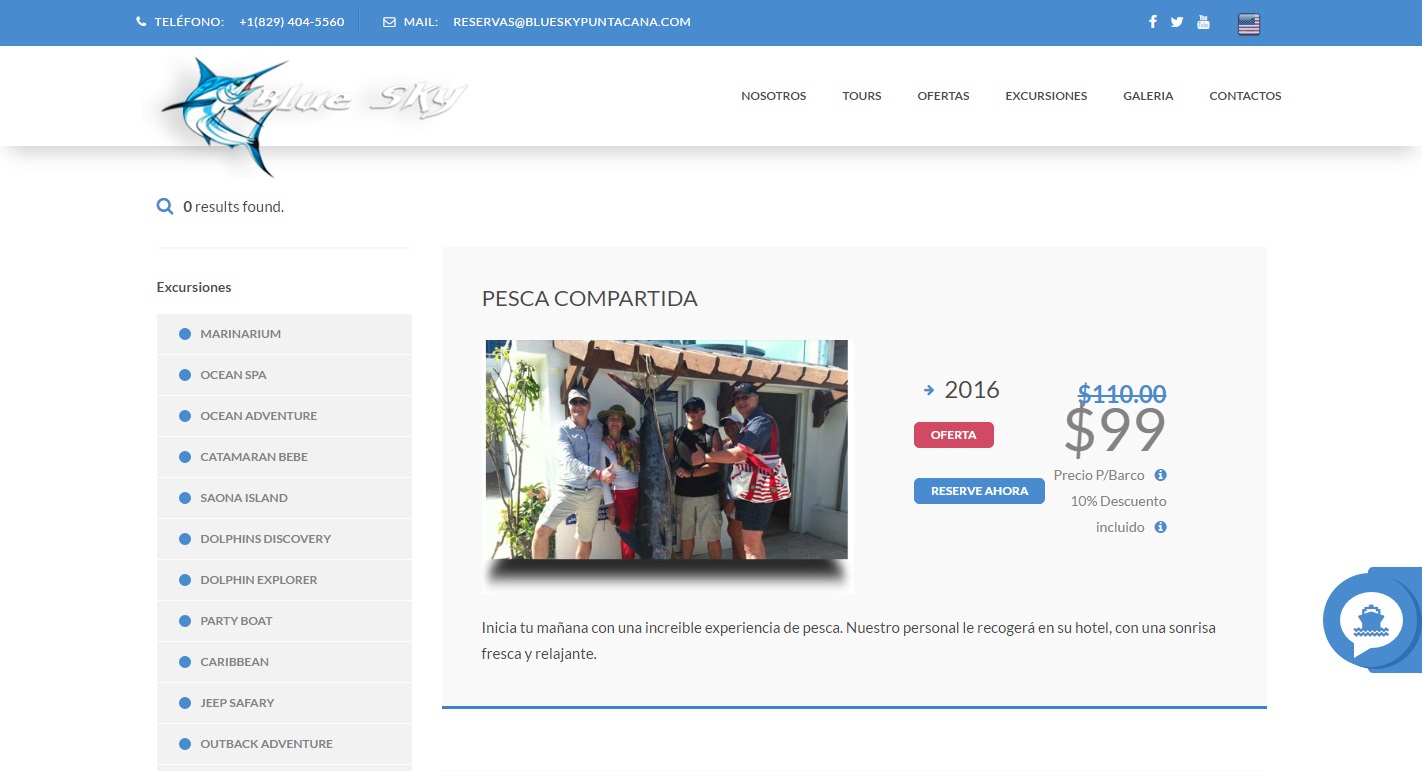This screenshot has width=1422, height=771.
Task: Click the RESERVE AHORA button
Action: (x=979, y=491)
